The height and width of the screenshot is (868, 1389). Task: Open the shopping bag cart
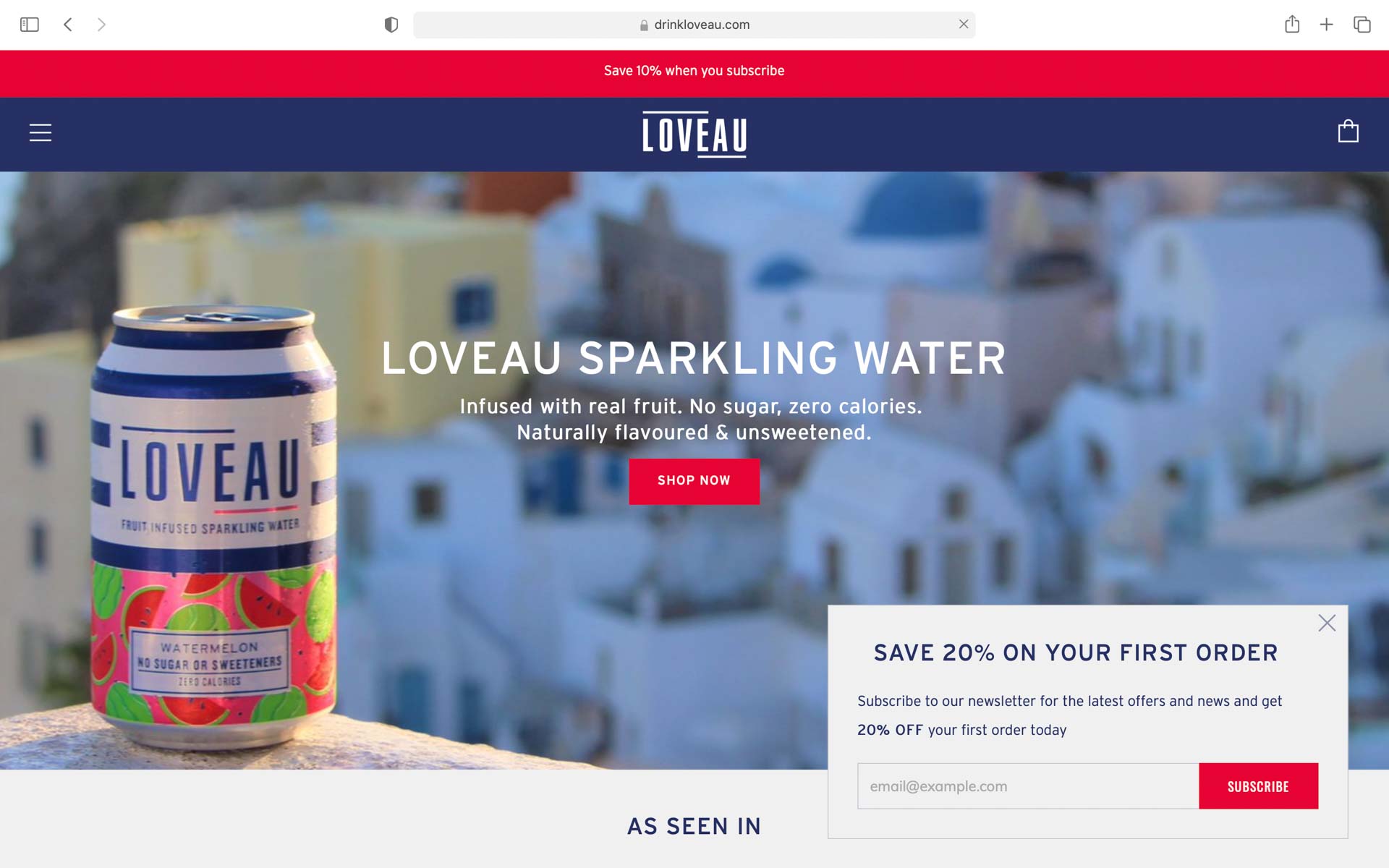coord(1348,131)
